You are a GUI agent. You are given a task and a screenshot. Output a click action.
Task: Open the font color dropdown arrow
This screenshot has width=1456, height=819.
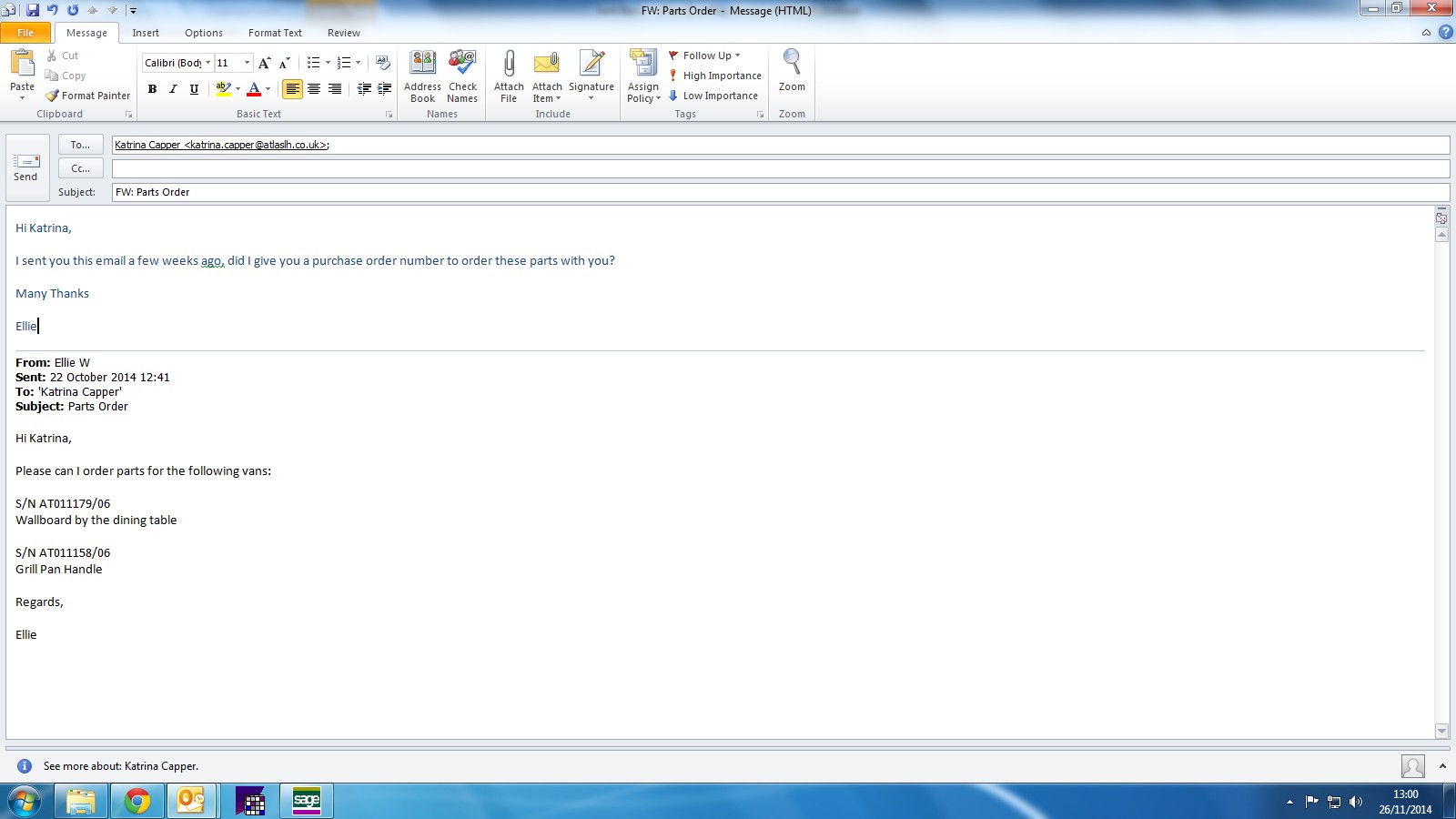pos(268,89)
